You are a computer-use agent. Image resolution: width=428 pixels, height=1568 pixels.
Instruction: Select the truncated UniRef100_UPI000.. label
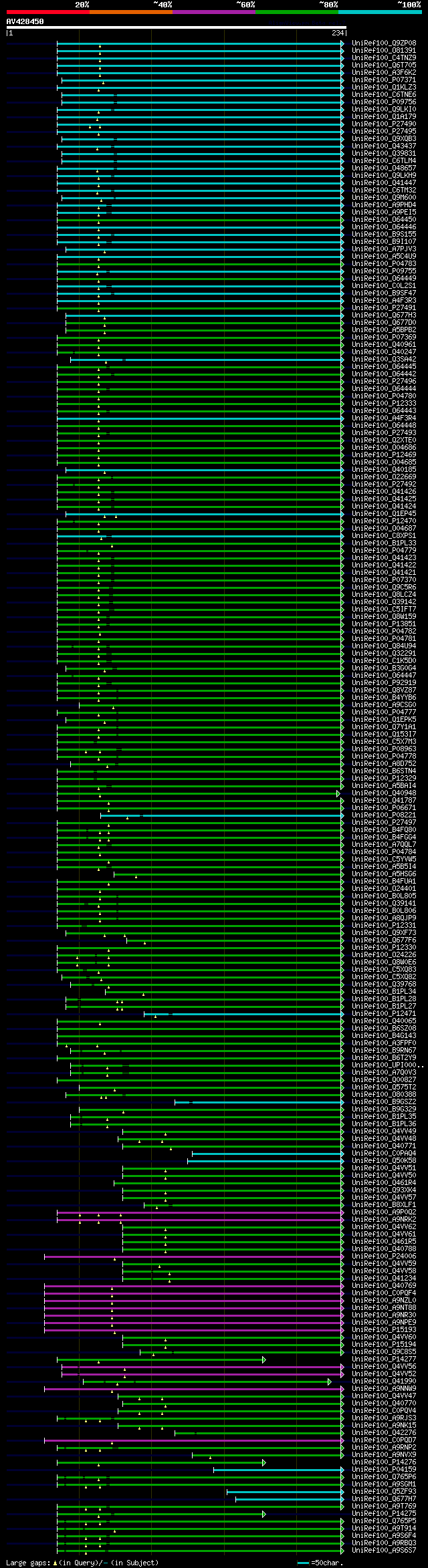click(x=387, y=1065)
